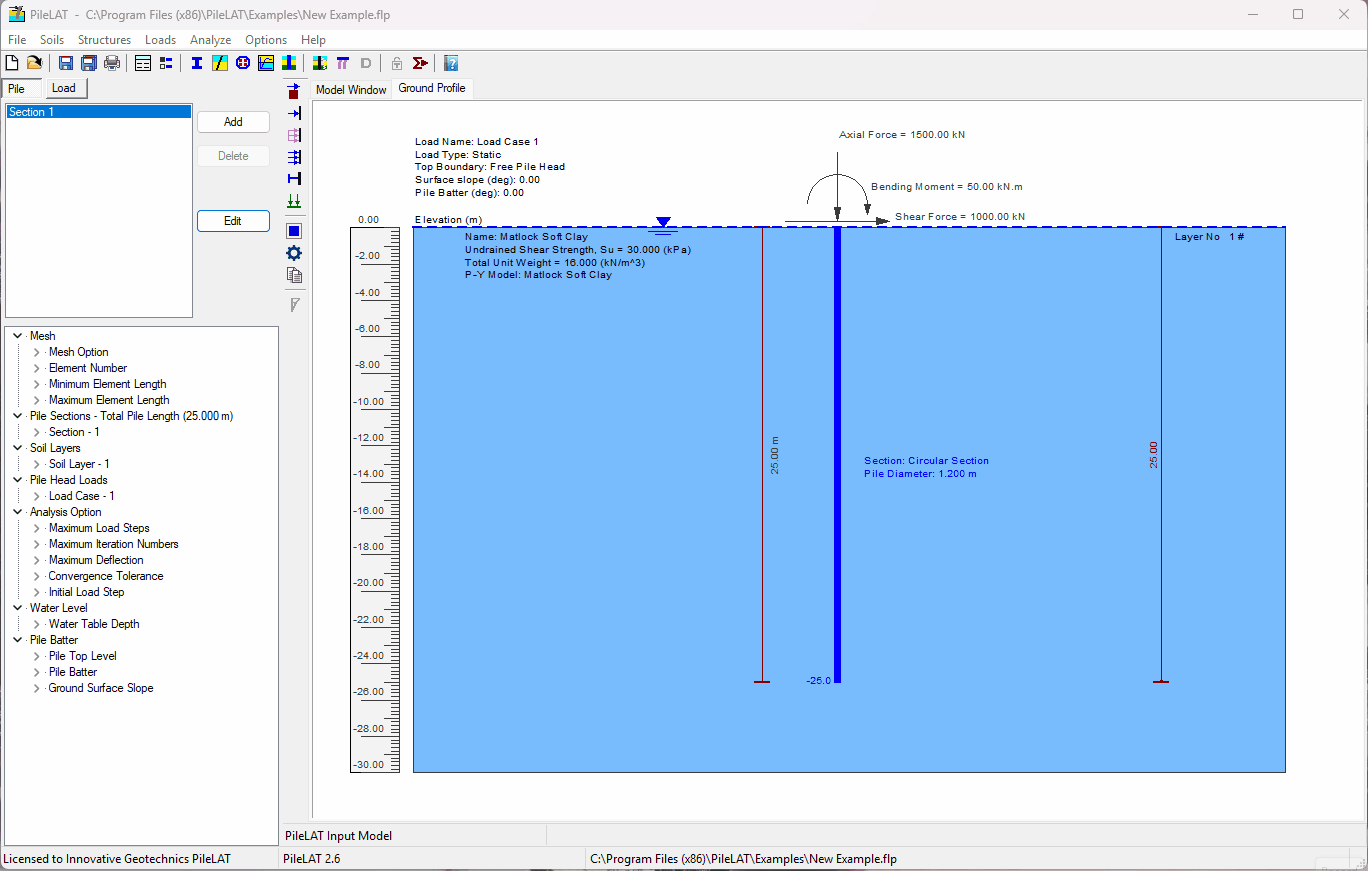Click the Add button

(233, 121)
